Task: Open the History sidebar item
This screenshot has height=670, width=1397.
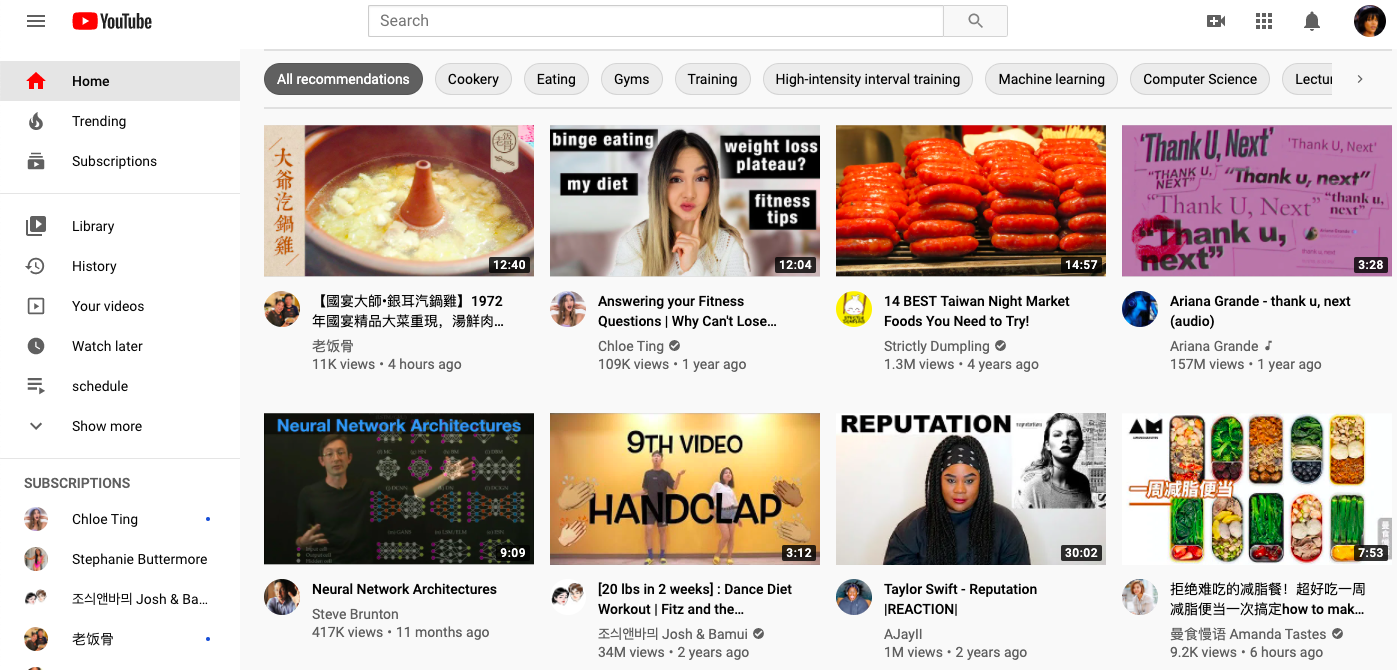Action: point(94,266)
